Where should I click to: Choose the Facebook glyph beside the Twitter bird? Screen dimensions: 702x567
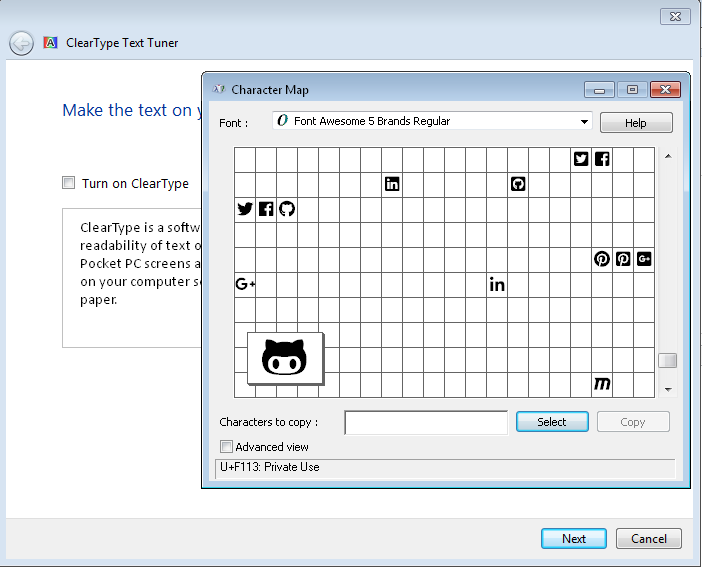(x=266, y=209)
